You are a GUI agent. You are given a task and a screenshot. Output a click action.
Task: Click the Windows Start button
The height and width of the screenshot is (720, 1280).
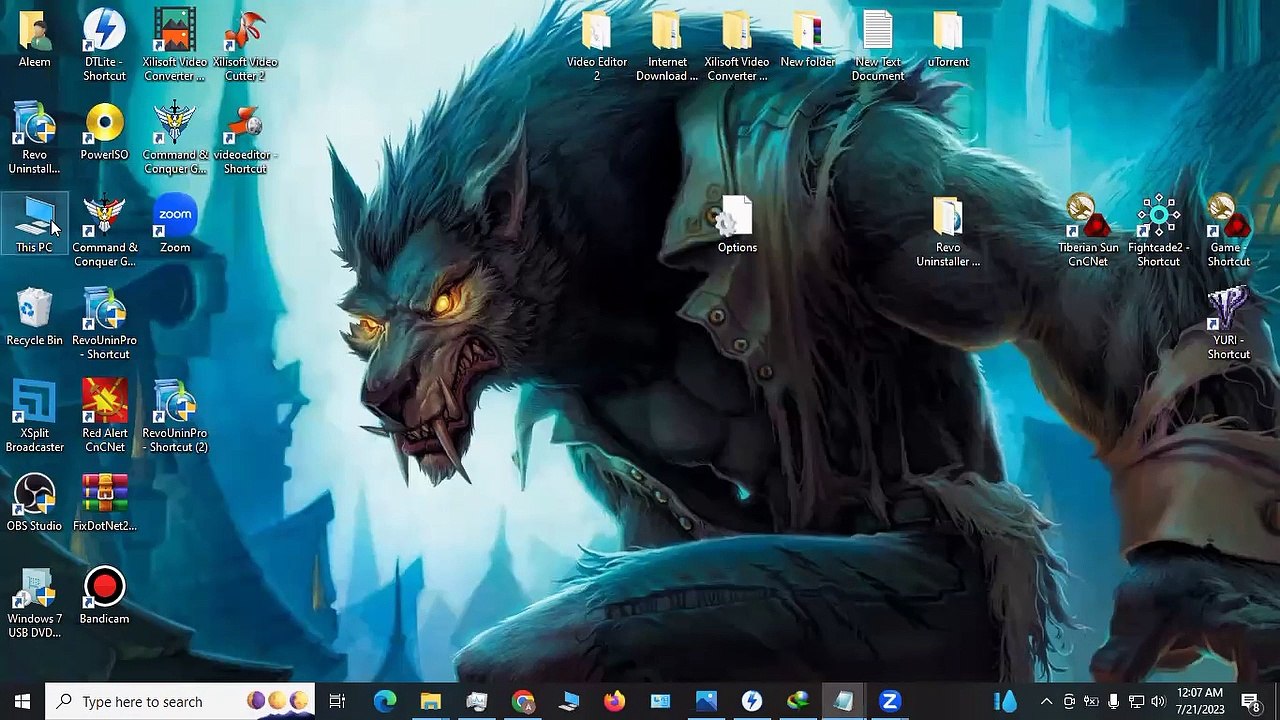click(22, 702)
